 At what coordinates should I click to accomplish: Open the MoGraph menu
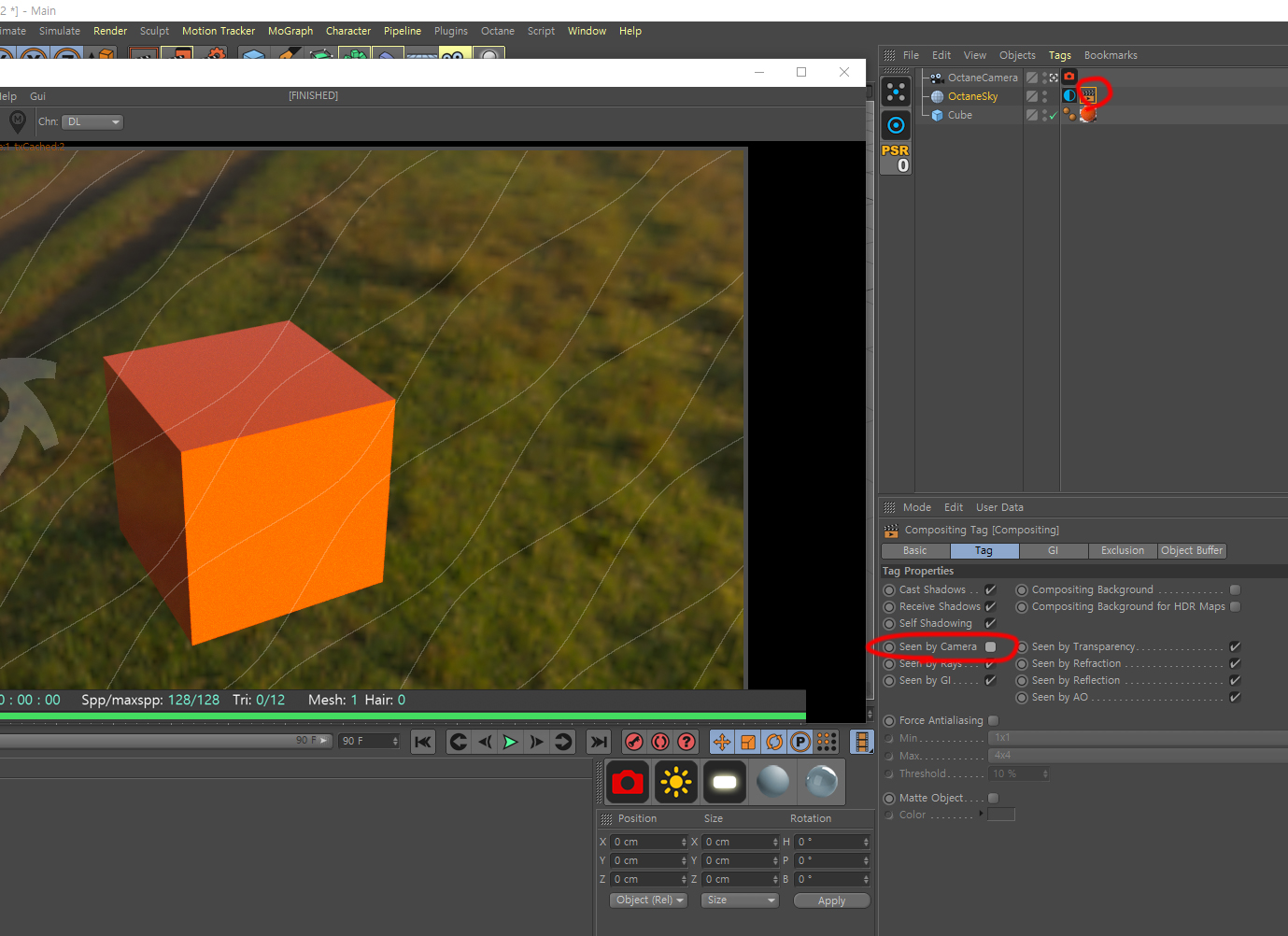click(x=290, y=31)
